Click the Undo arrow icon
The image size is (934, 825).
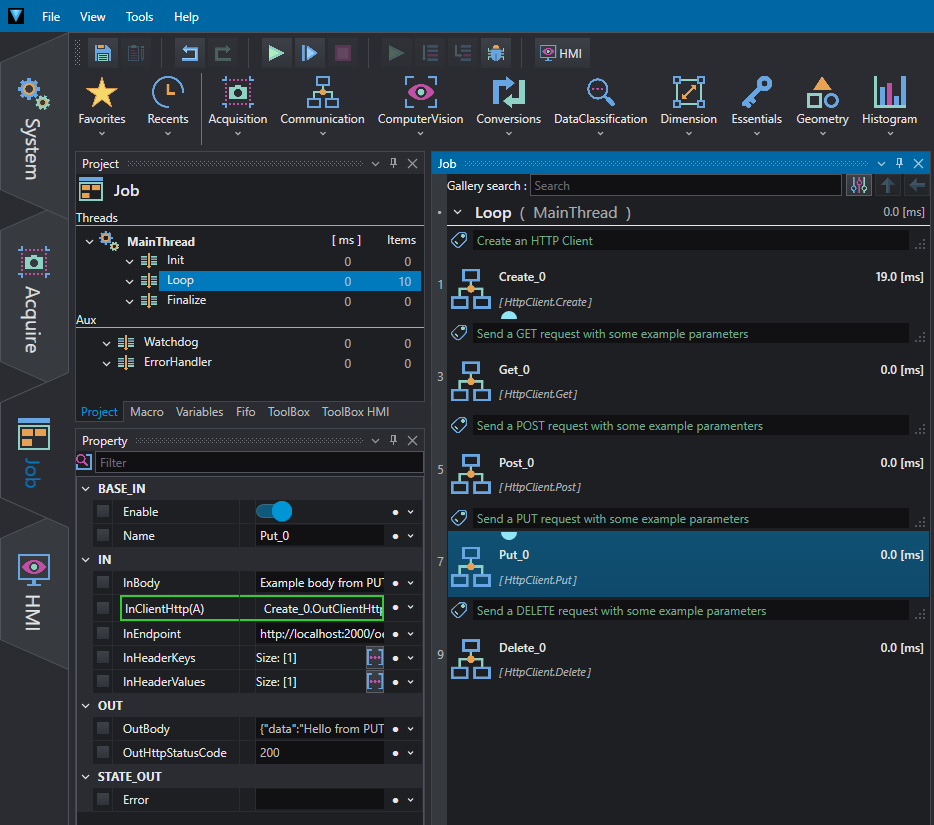190,53
